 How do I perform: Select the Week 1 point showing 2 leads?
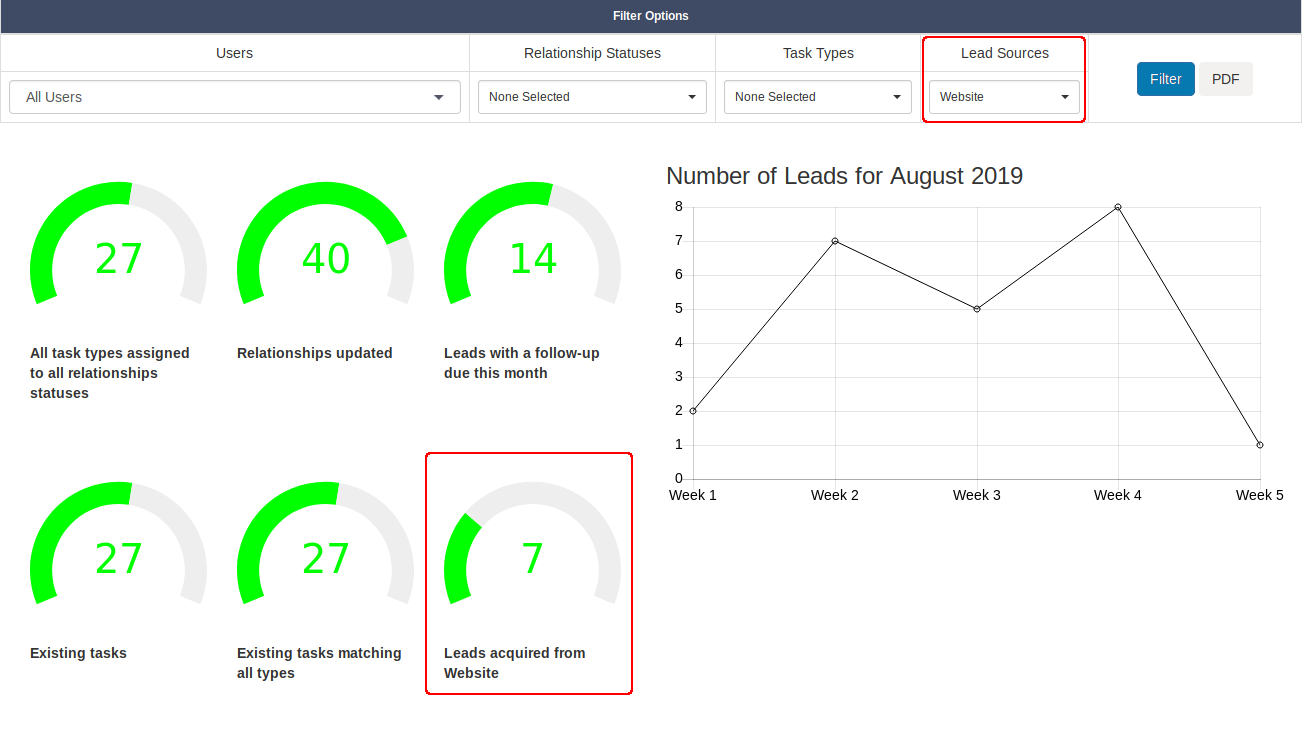[692, 410]
